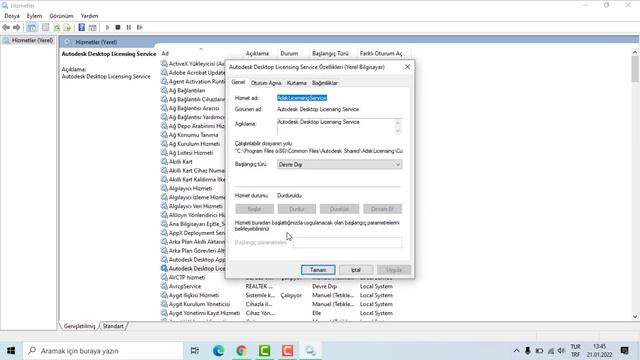640x360 pixels.
Task: Open Microsoft Edge from the taskbar
Action: click(x=218, y=351)
